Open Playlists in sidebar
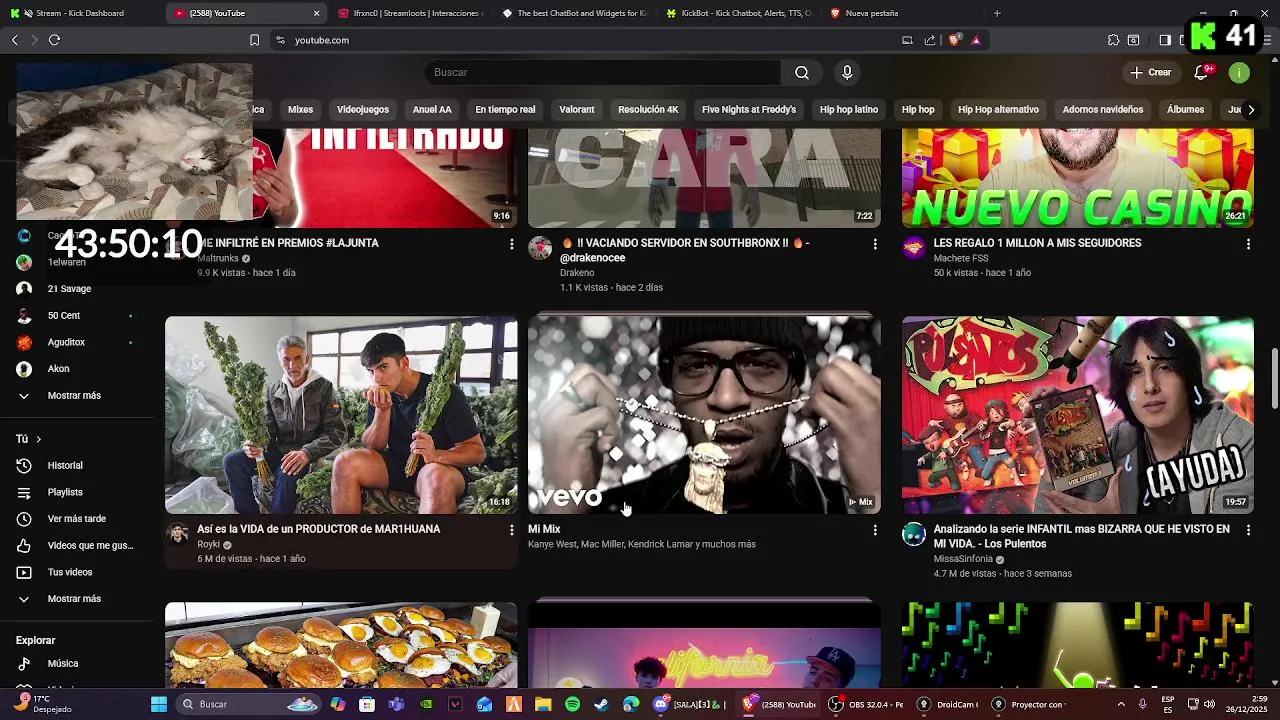Screen dimensions: 1280x720 point(76,492)
